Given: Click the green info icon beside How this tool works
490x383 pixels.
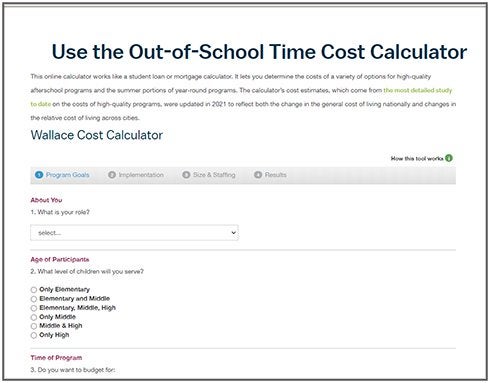Looking at the screenshot, I should 449,158.
